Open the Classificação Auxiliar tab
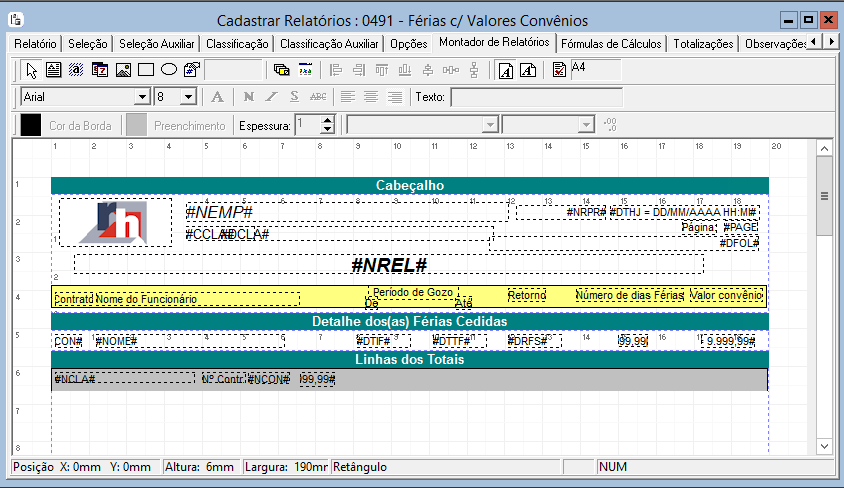 click(329, 44)
